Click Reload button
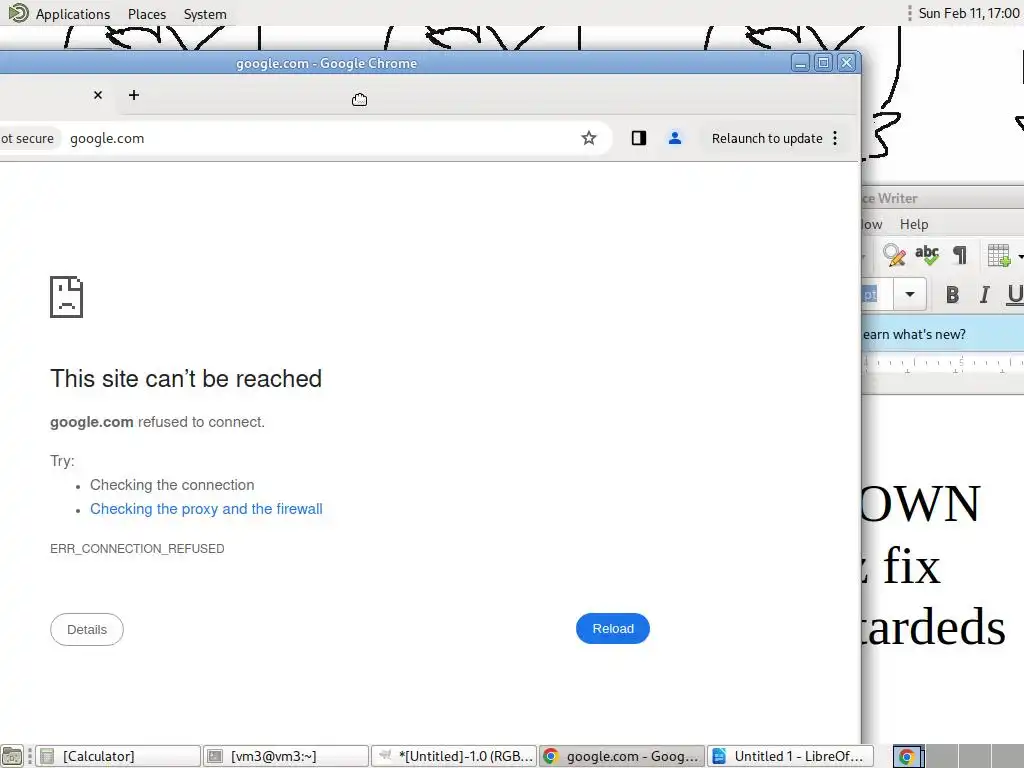The width and height of the screenshot is (1024, 768). pyautogui.click(x=613, y=628)
